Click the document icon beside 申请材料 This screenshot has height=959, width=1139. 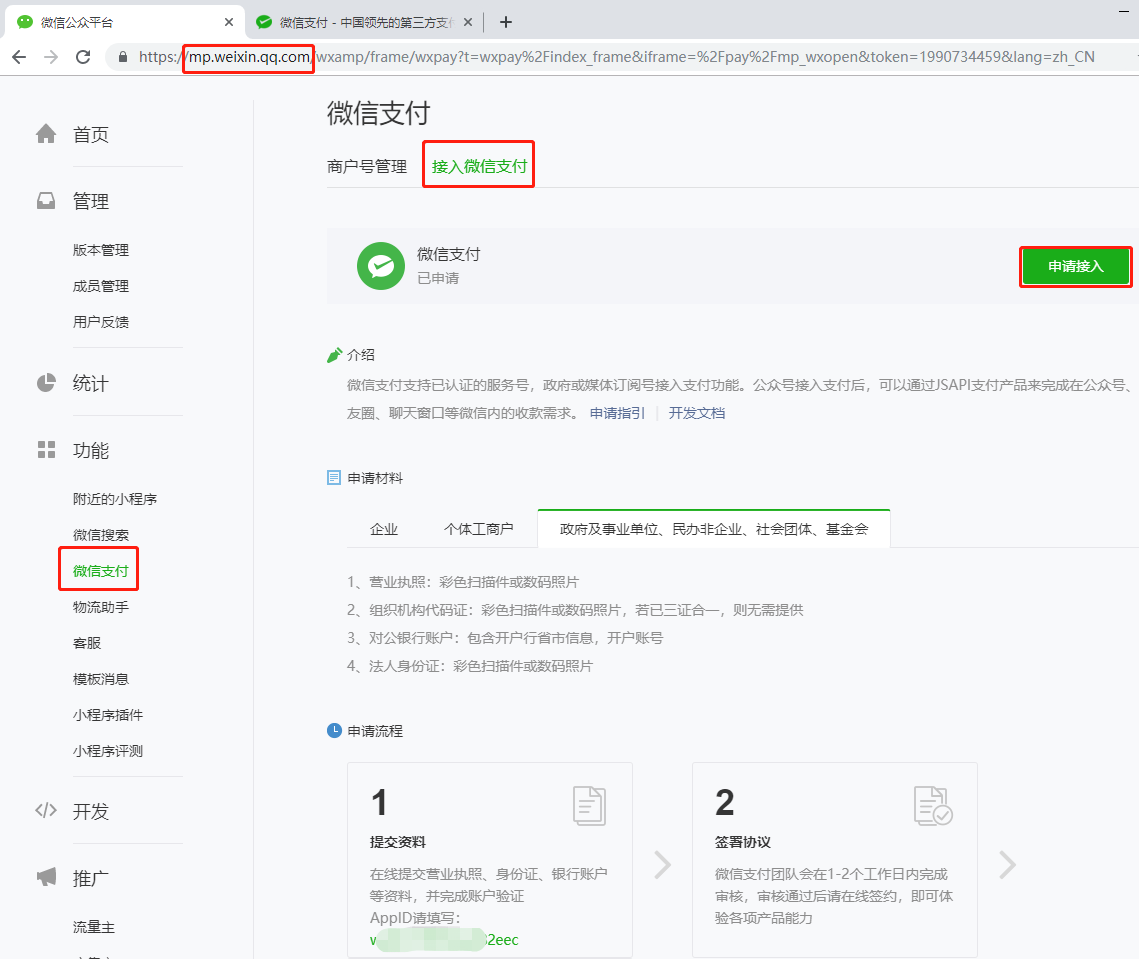(334, 478)
